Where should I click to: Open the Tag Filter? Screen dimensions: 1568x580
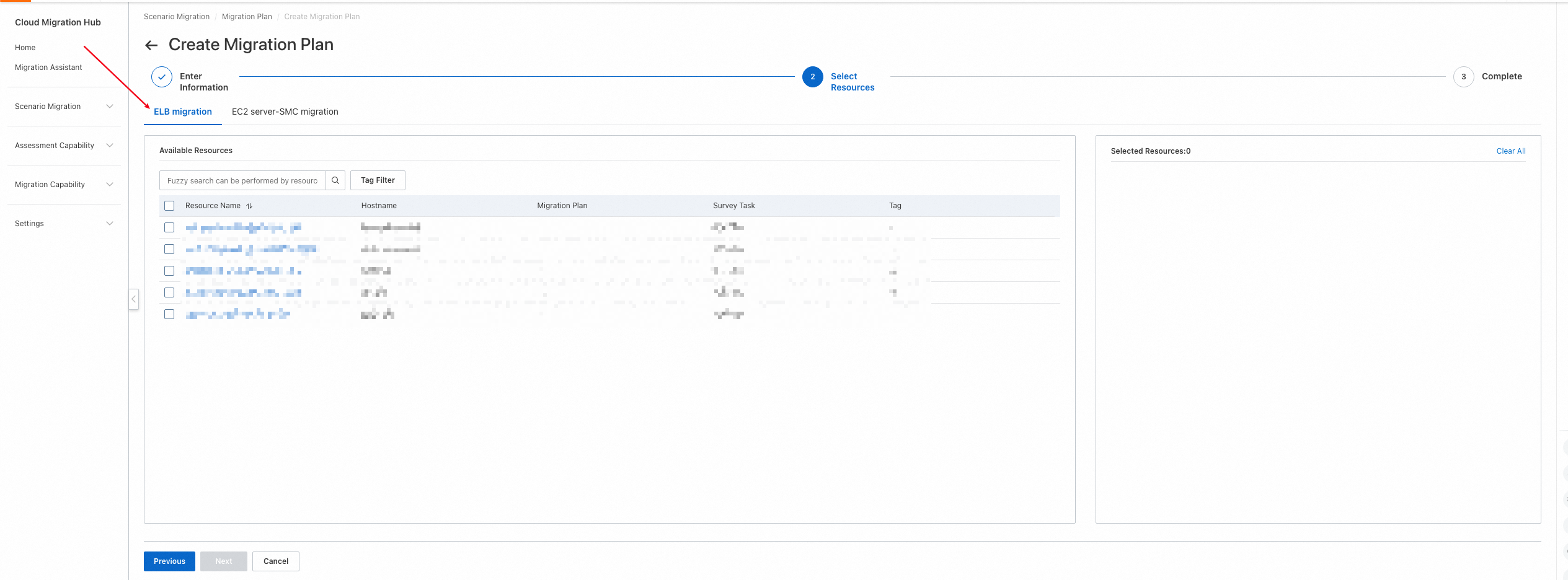(x=378, y=180)
